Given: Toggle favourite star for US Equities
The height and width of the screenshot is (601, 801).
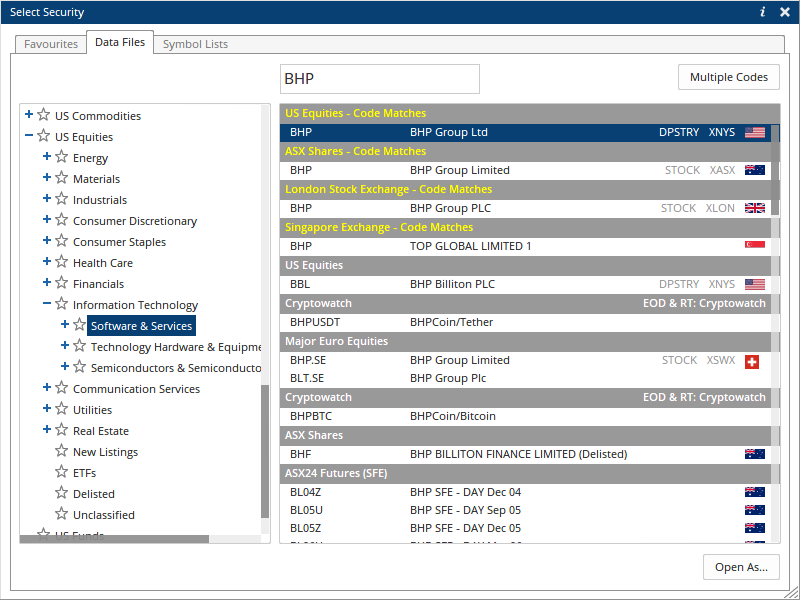Looking at the screenshot, I should tap(44, 135).
